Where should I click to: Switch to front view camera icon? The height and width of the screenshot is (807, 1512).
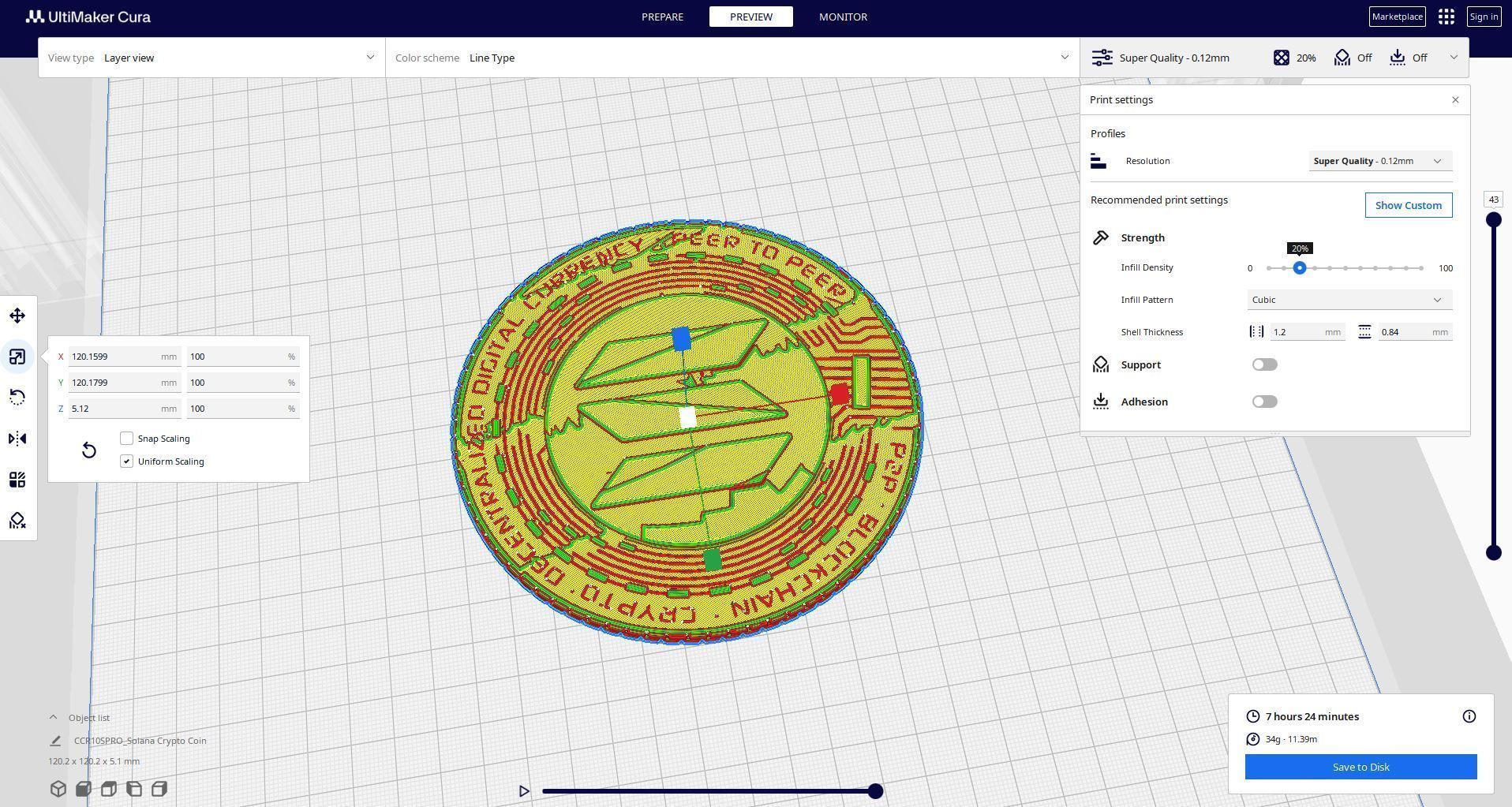point(84,789)
